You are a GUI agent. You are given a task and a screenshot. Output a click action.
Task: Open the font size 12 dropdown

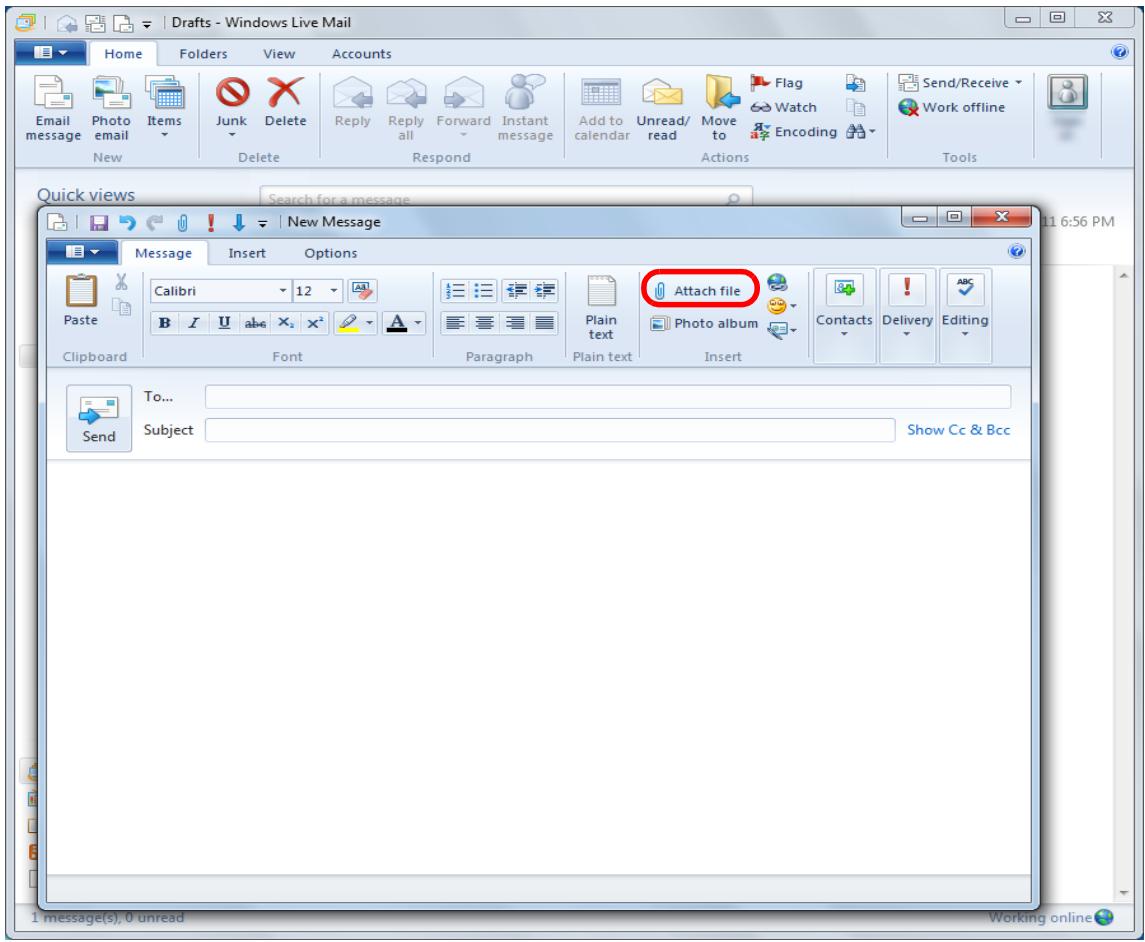pos(334,291)
